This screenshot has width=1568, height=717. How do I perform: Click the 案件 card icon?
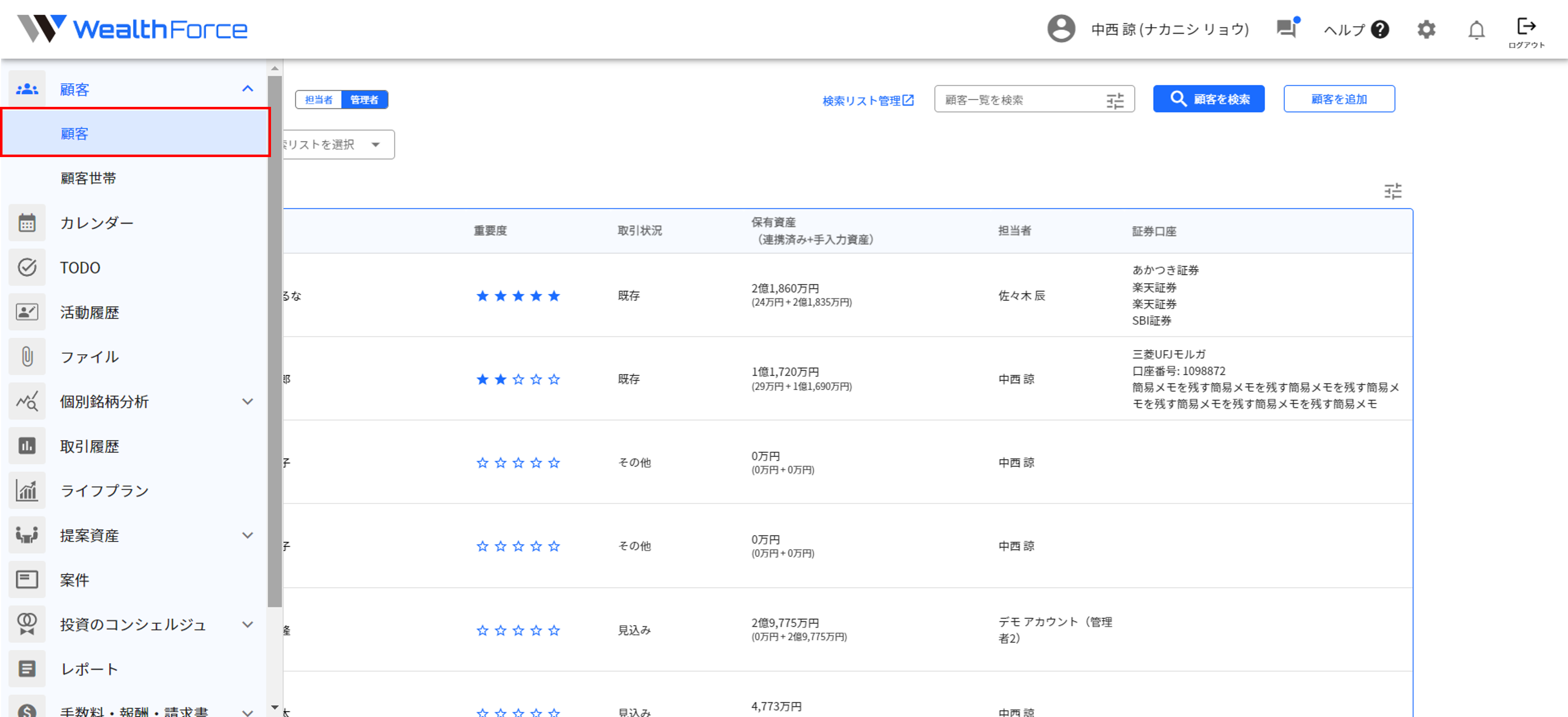click(27, 580)
